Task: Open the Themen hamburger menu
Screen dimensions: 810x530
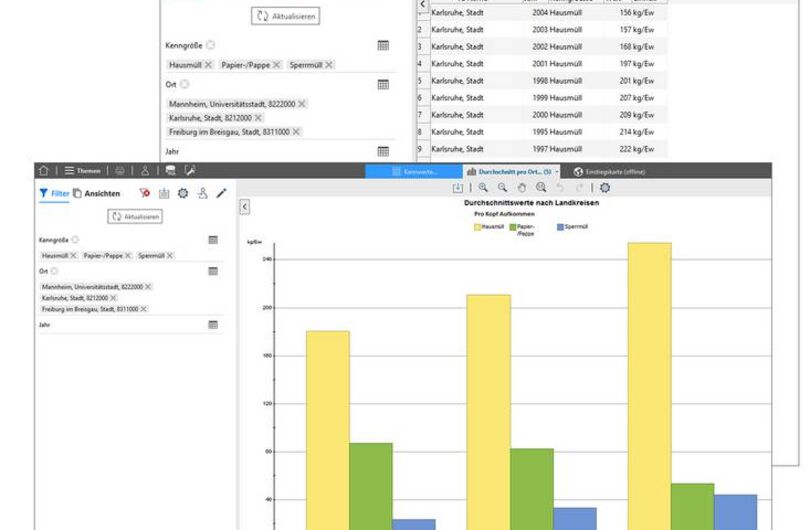Action: click(82, 170)
